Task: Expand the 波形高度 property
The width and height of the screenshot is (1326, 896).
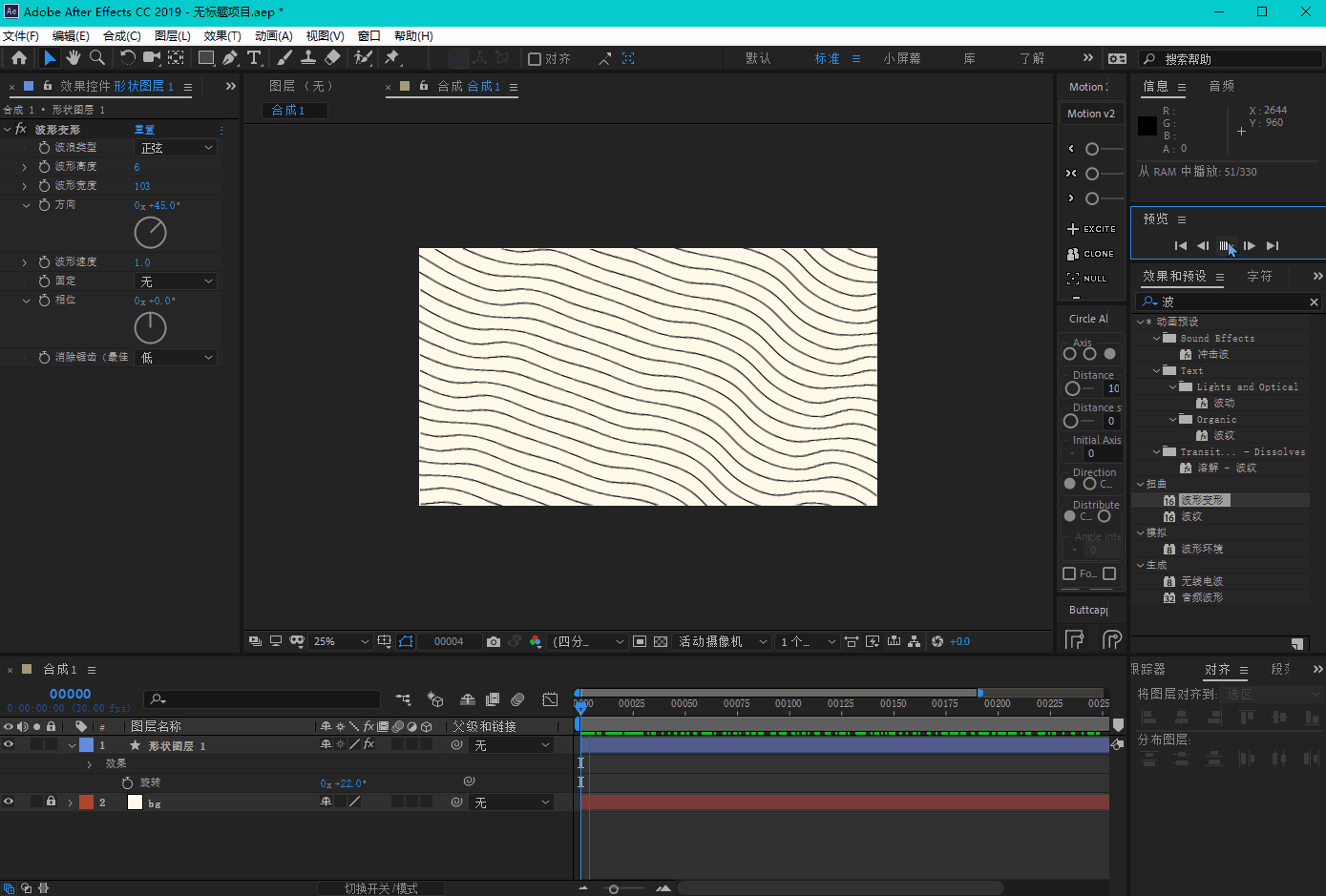Action: pos(25,167)
